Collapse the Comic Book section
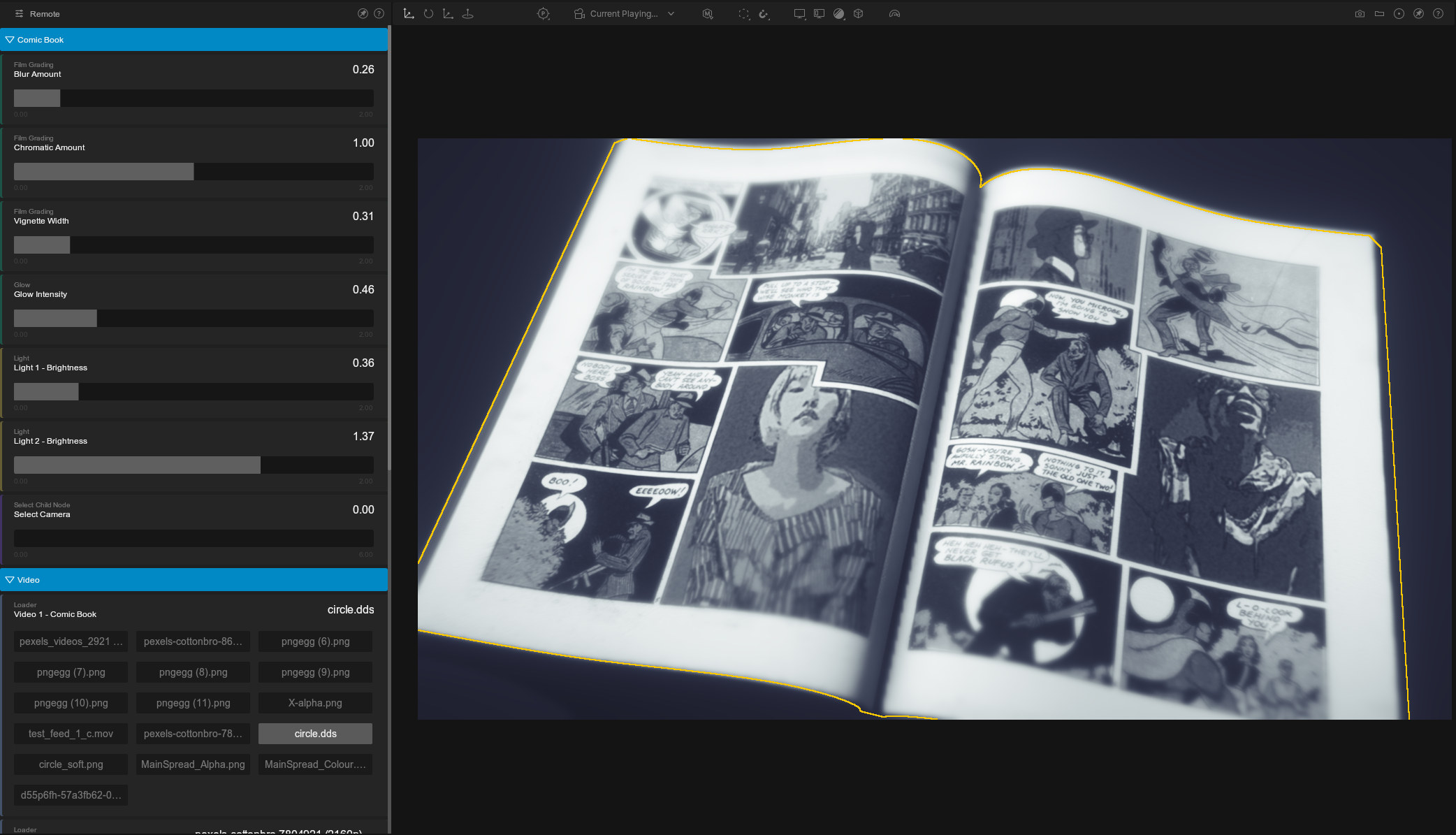This screenshot has height=835, width=1456. (x=10, y=40)
